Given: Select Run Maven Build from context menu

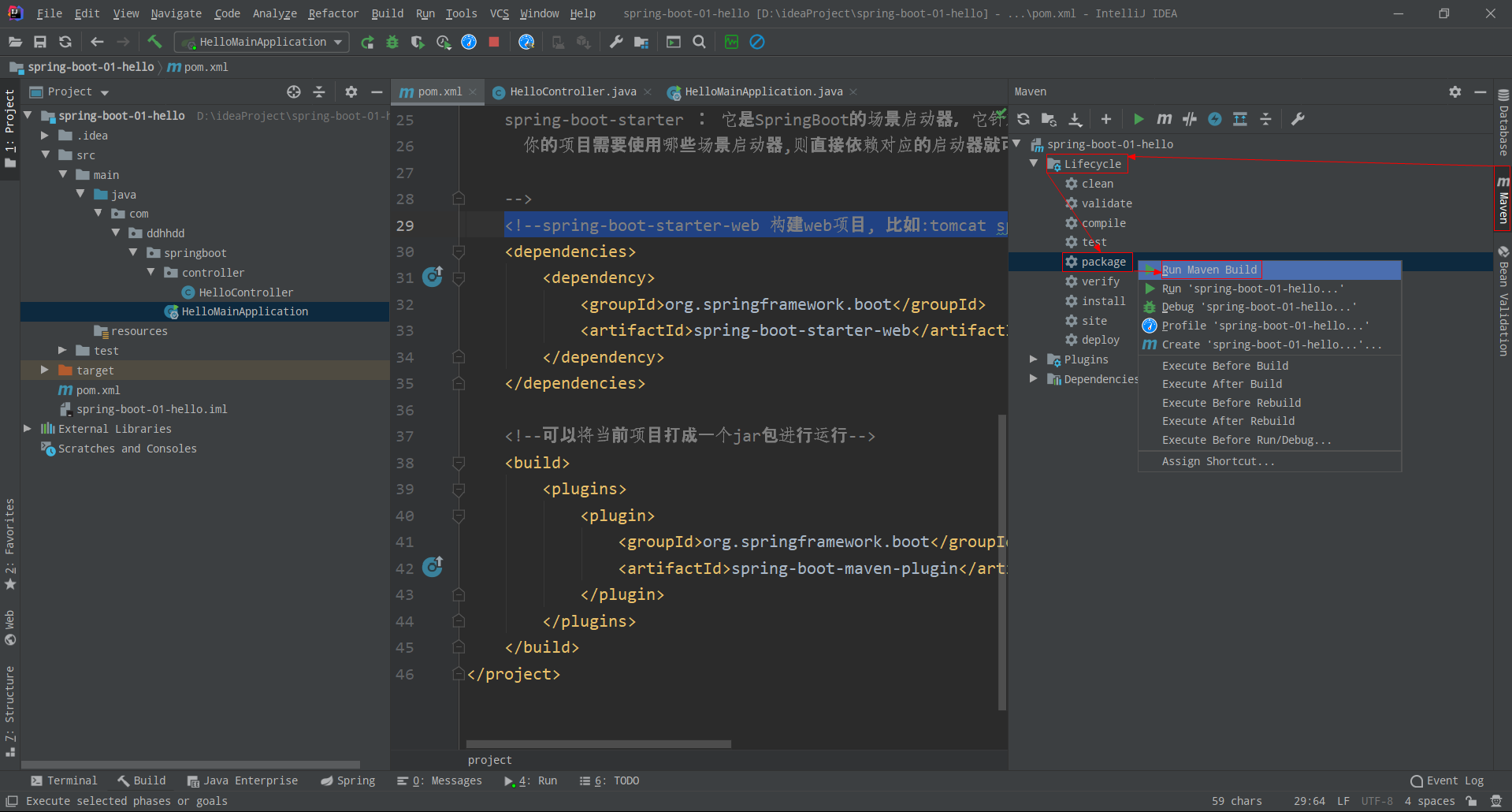Looking at the screenshot, I should click(1209, 270).
